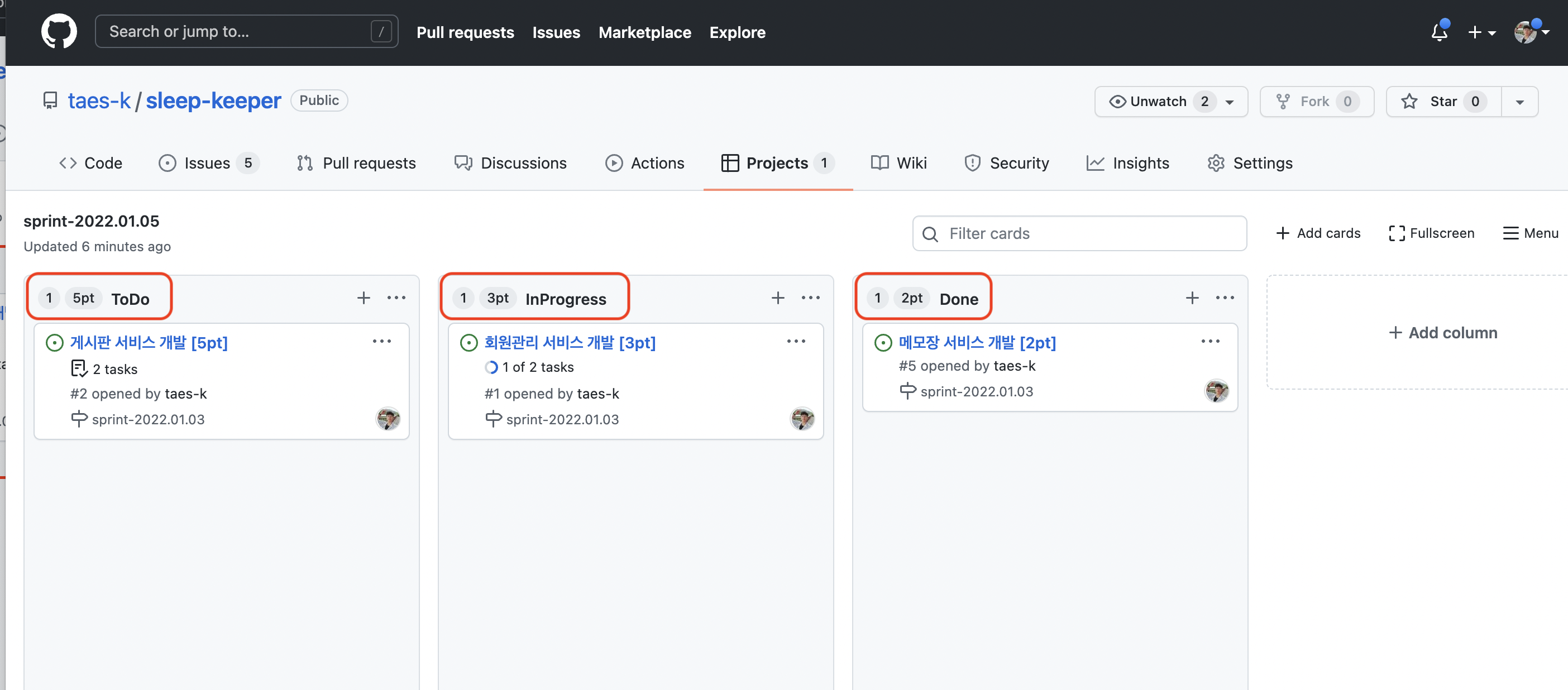Click the add card plus icon in ToDo column

pos(364,298)
